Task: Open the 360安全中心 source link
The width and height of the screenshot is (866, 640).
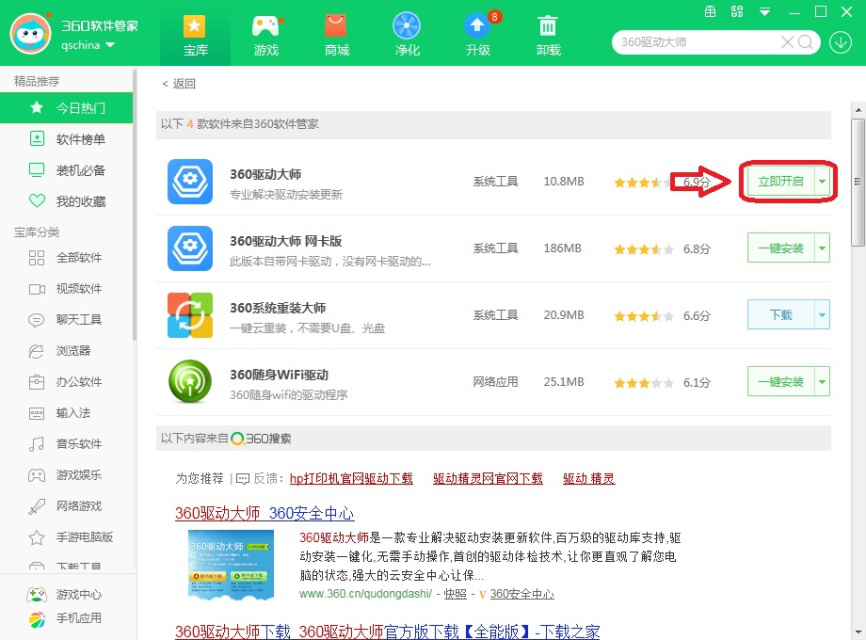Action: pos(522,594)
